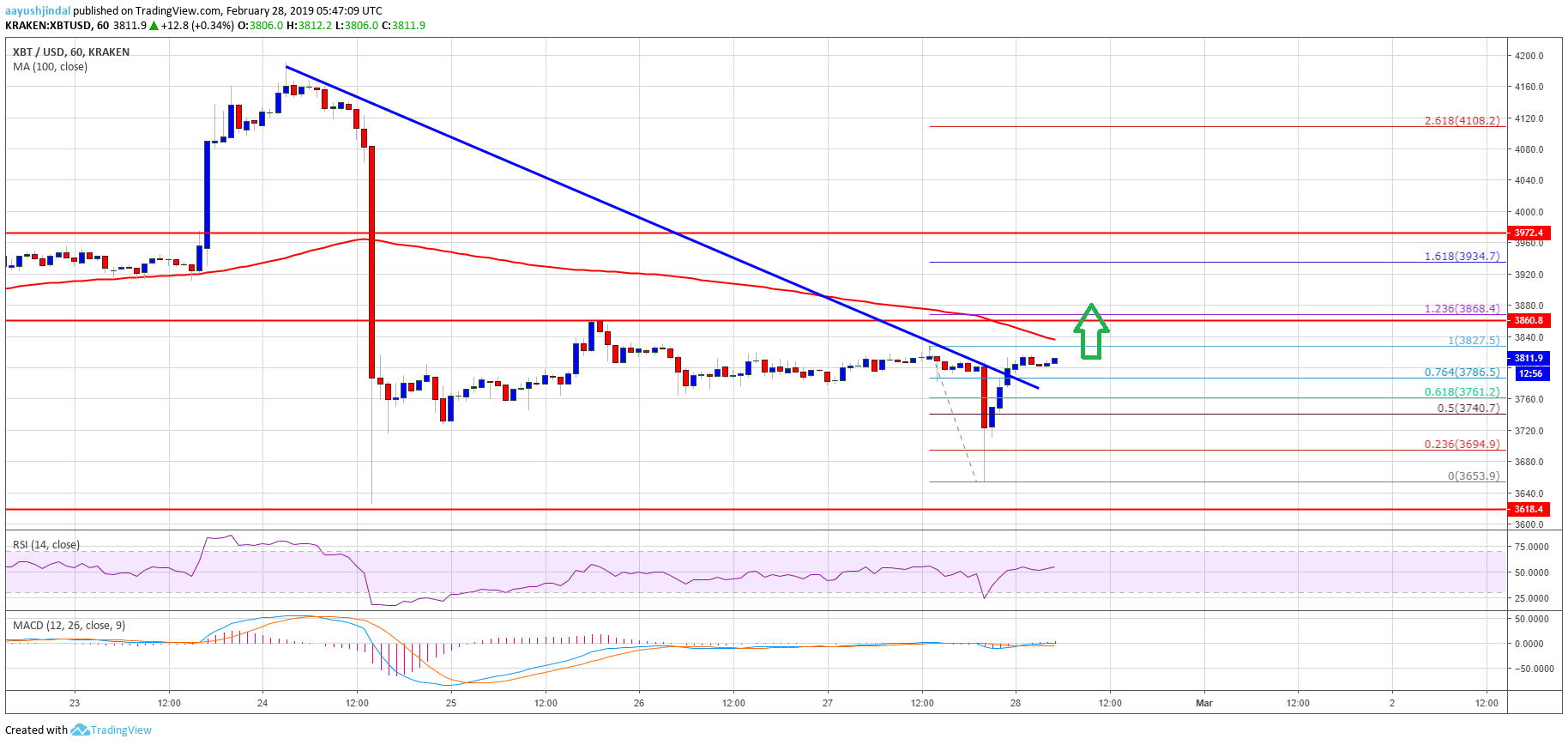Click the +12.8 (+0.34%) change text
This screenshot has width=1568, height=745.
(197, 26)
